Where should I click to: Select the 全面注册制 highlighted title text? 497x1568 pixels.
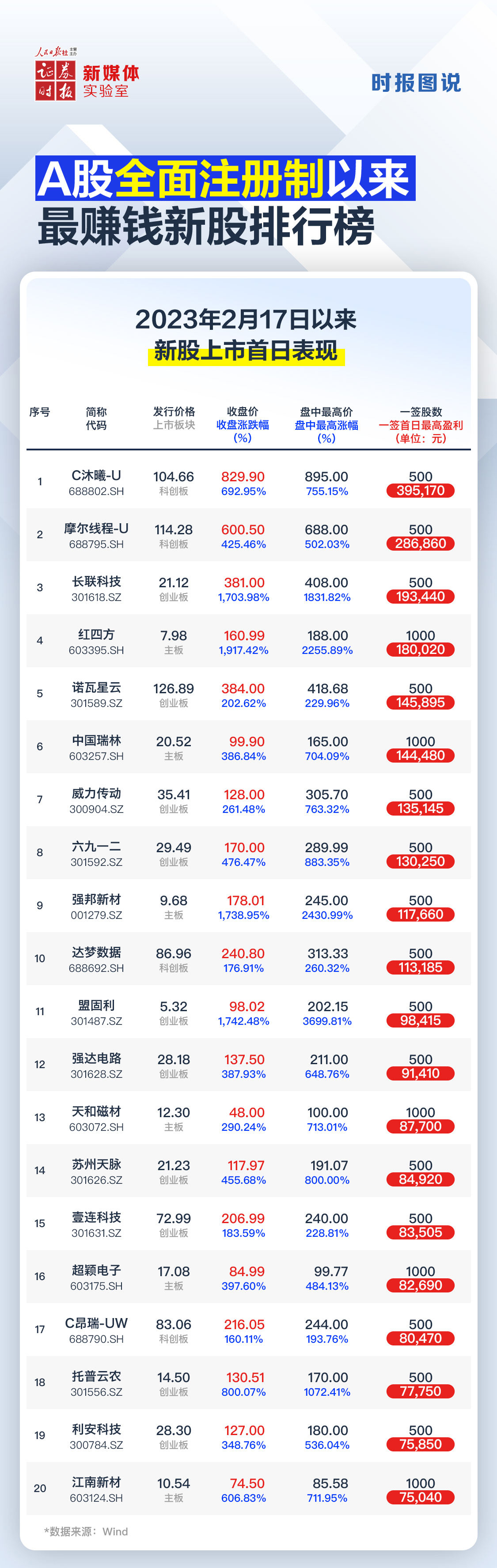point(219,179)
